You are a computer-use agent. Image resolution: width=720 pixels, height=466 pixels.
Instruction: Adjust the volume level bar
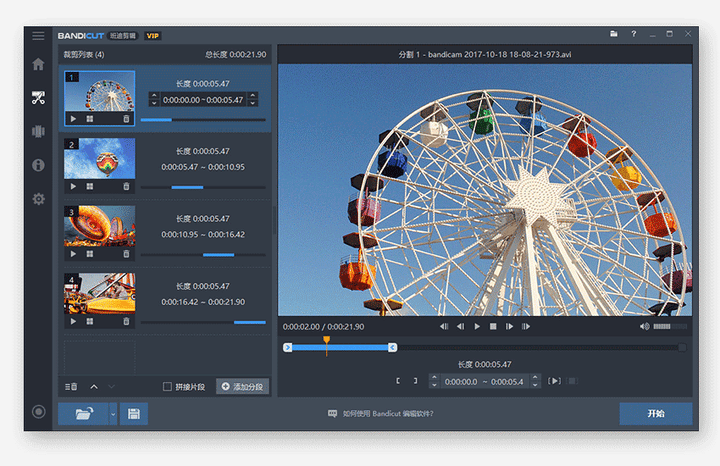tap(670, 326)
